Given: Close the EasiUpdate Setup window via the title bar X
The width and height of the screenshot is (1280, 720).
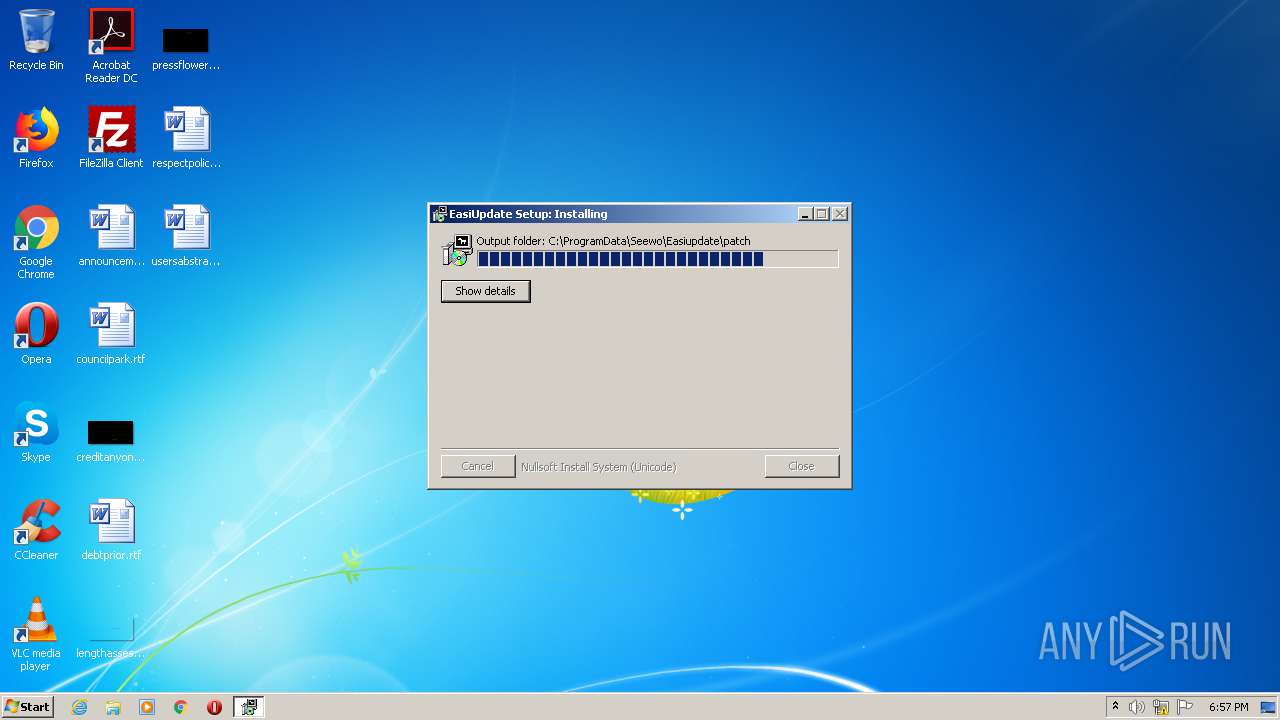Looking at the screenshot, I should 840,214.
